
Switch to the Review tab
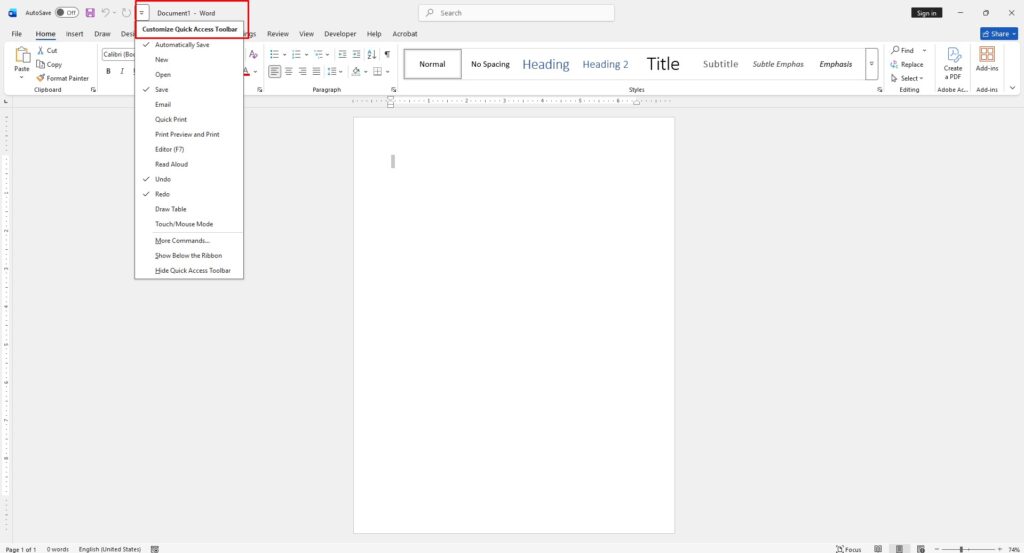coord(278,33)
